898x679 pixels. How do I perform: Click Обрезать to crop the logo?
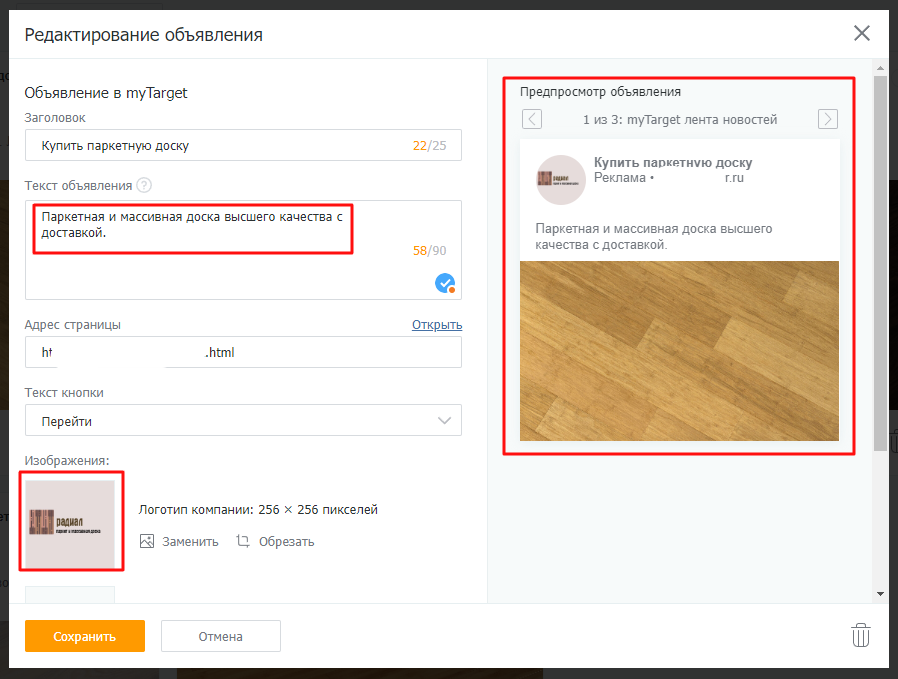pos(286,542)
